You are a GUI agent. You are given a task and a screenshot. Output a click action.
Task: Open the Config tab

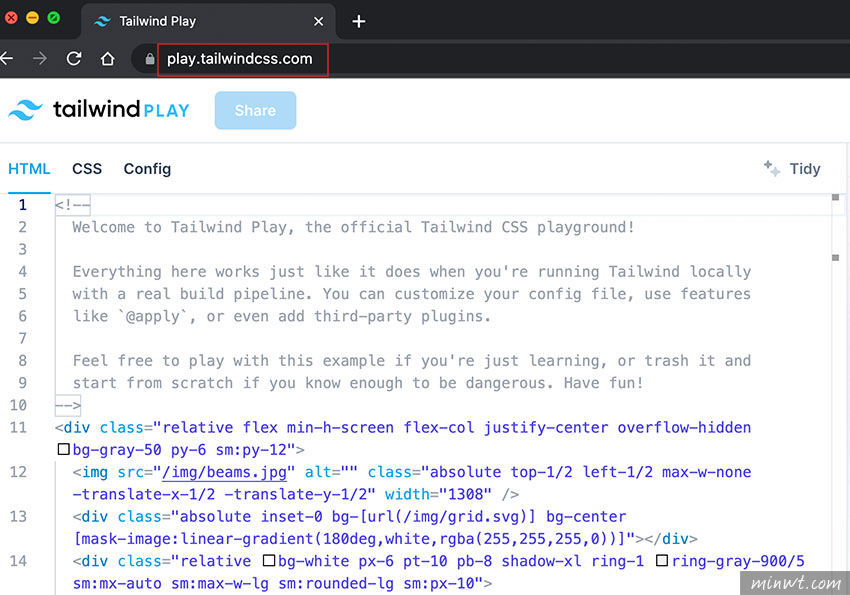[147, 169]
